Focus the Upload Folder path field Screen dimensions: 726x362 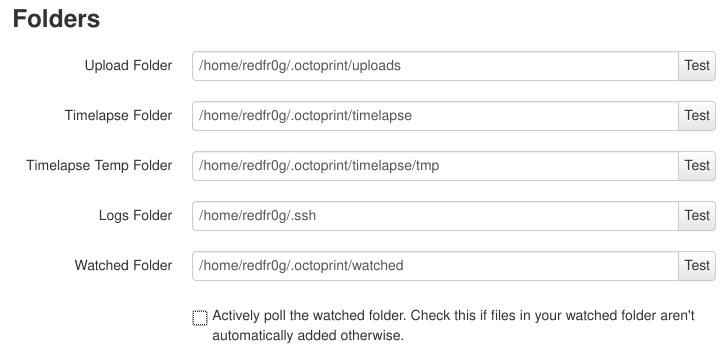tap(435, 66)
